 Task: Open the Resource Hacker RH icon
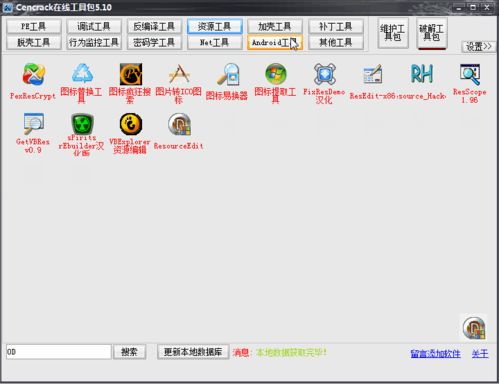(x=421, y=74)
